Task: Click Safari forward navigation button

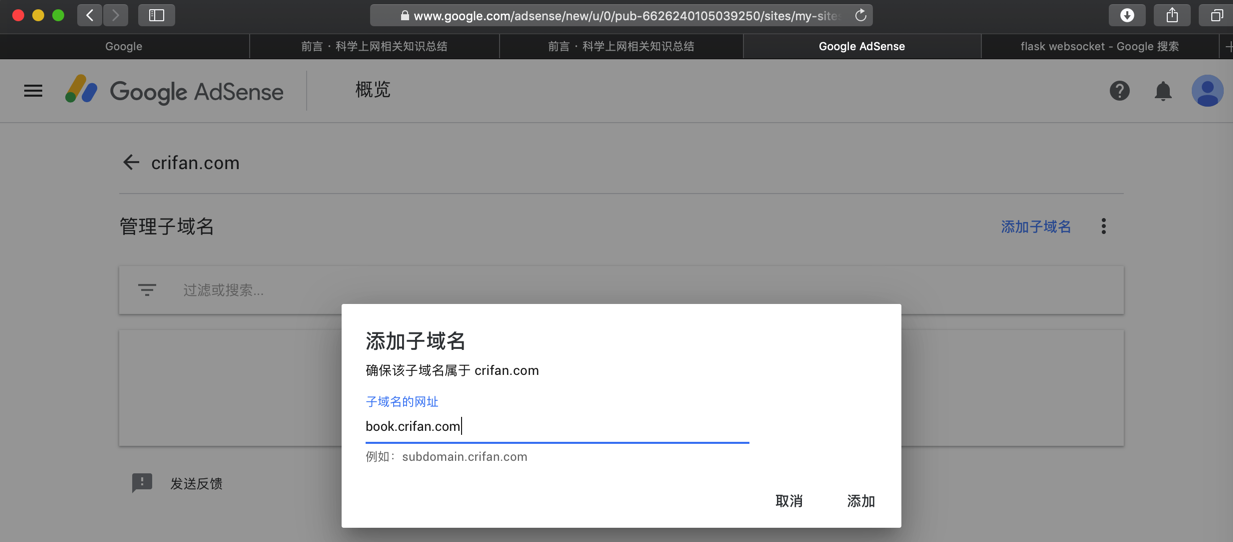Action: click(x=116, y=15)
